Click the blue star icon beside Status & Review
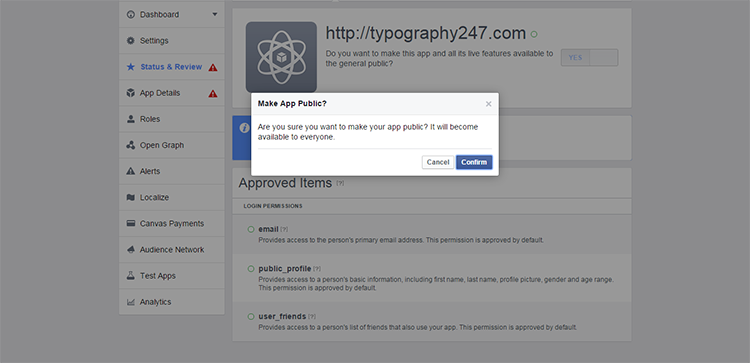Image resolution: width=750 pixels, height=363 pixels. (x=131, y=67)
